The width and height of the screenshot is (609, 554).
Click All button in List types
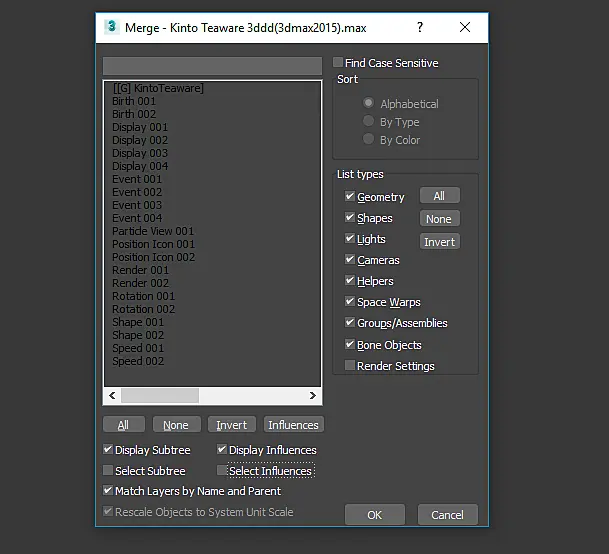(440, 195)
